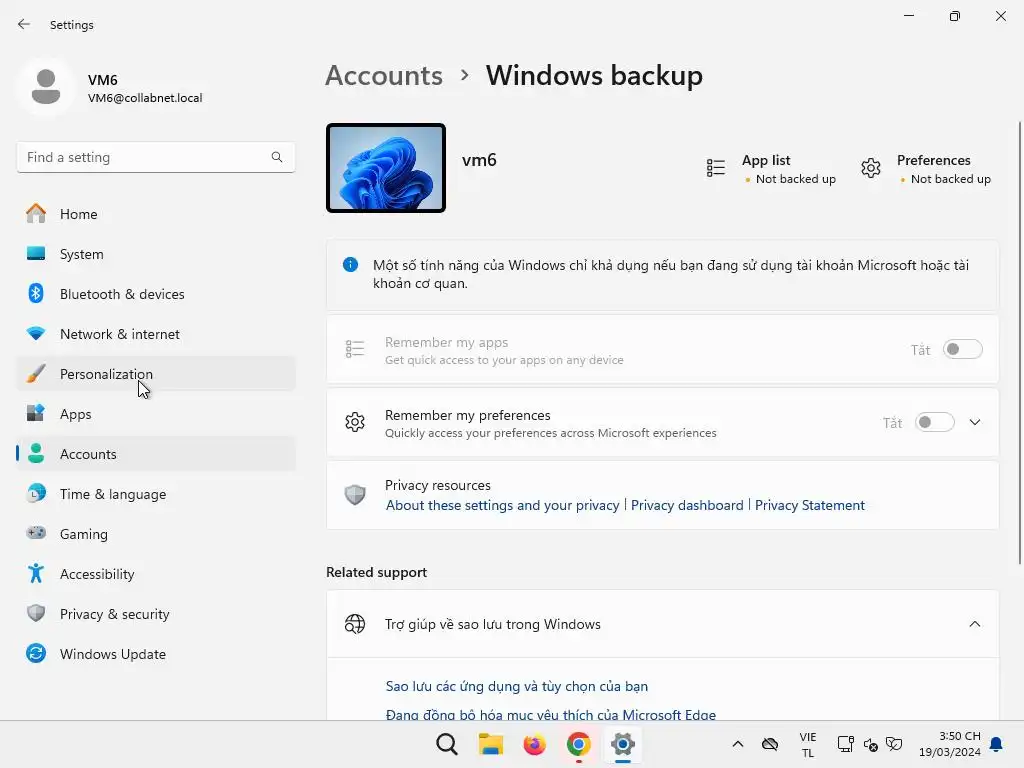This screenshot has height=768, width=1024.
Task: Click the Apps icon in sidebar
Action: click(36, 413)
